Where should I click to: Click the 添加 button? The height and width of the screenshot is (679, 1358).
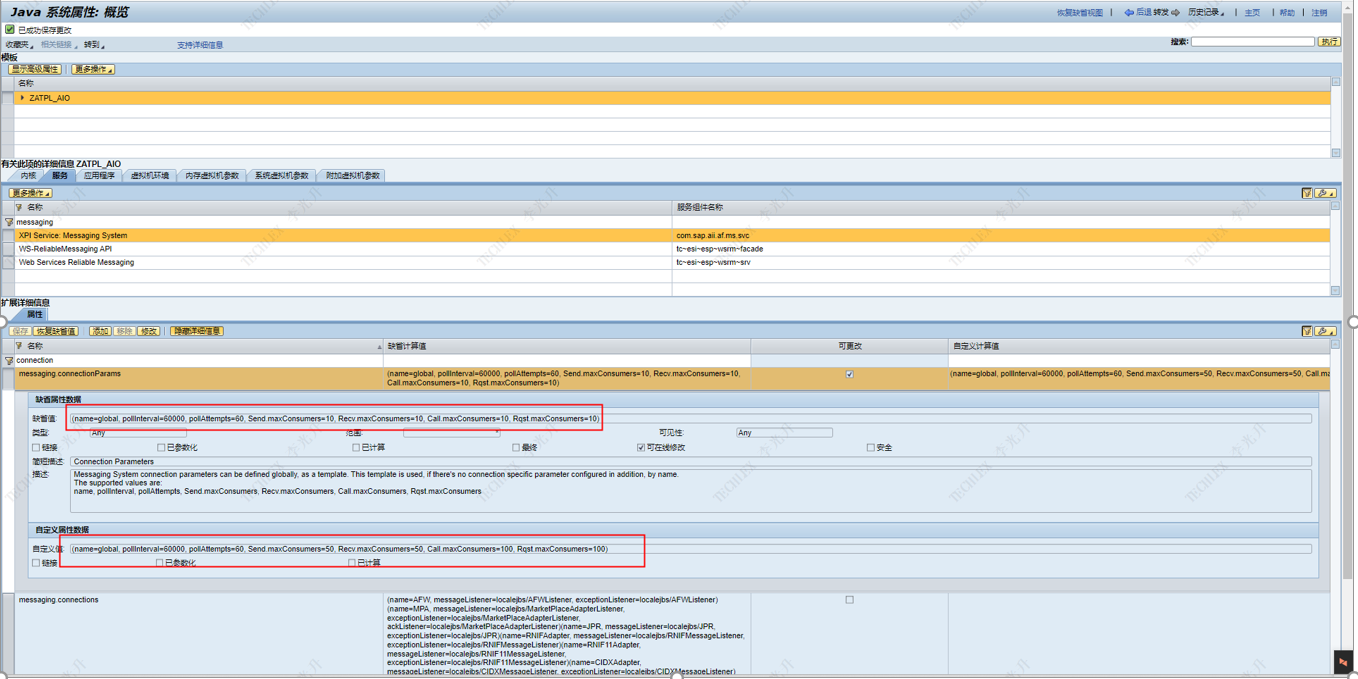pos(100,331)
